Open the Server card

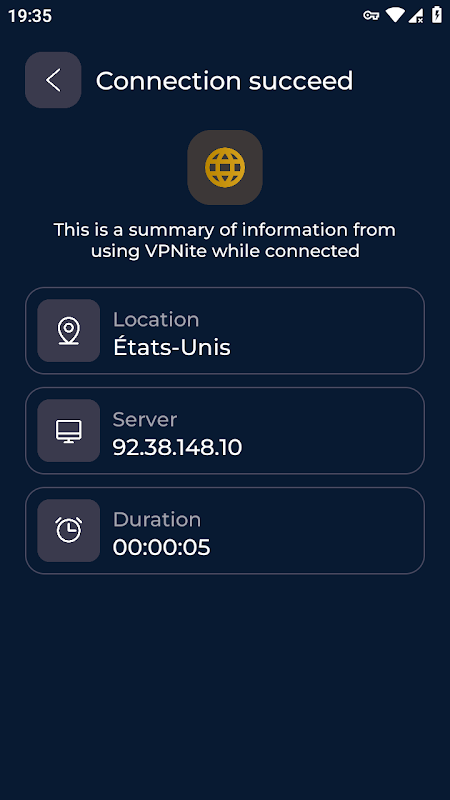225,431
